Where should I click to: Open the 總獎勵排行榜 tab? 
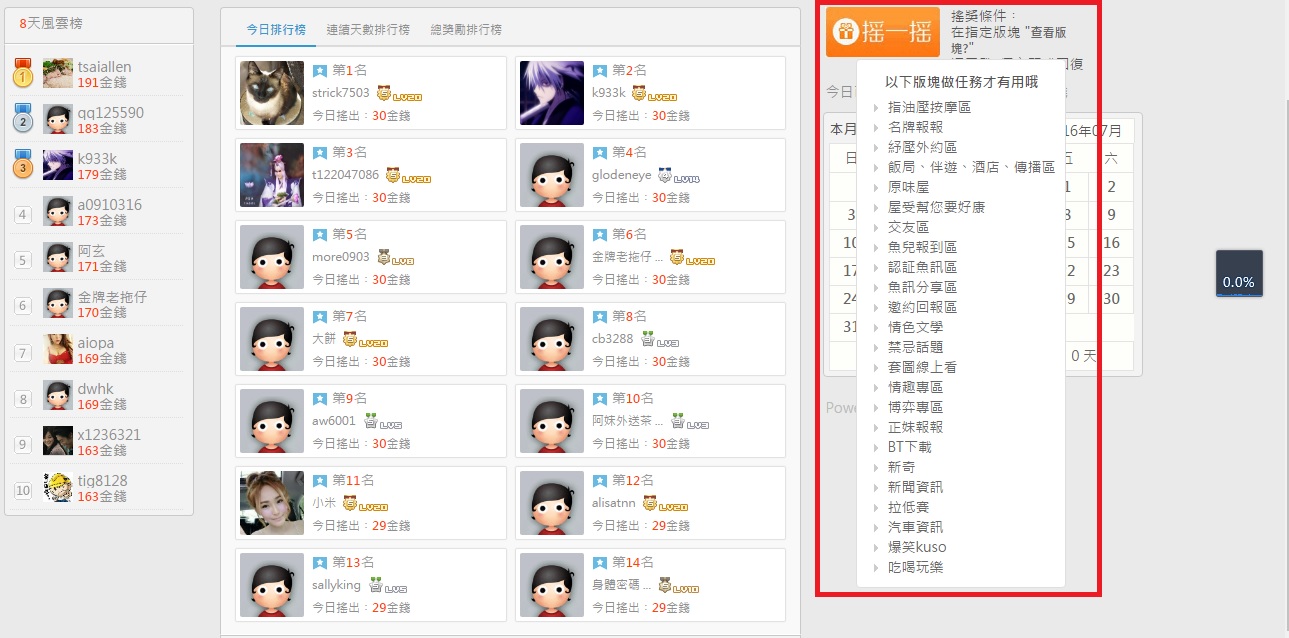(465, 30)
